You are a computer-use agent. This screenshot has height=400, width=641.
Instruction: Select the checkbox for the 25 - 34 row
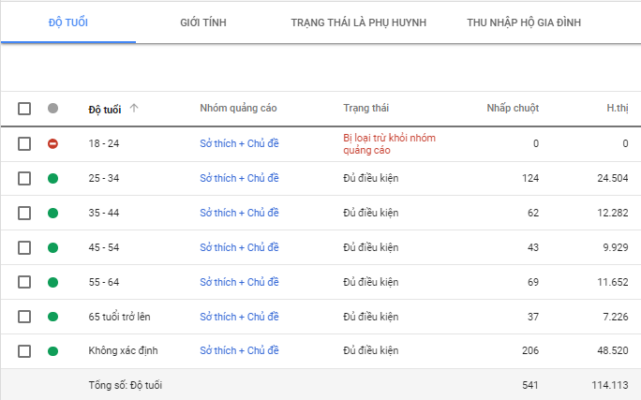pos(25,178)
